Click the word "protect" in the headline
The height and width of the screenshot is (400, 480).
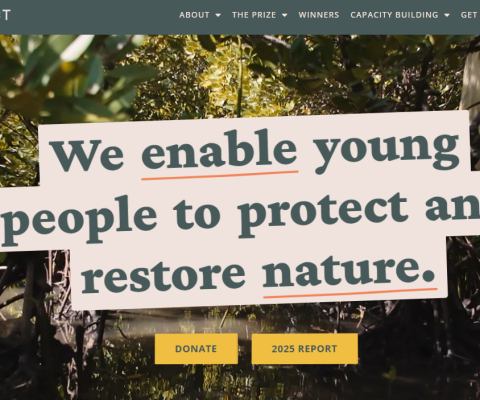click(323, 213)
